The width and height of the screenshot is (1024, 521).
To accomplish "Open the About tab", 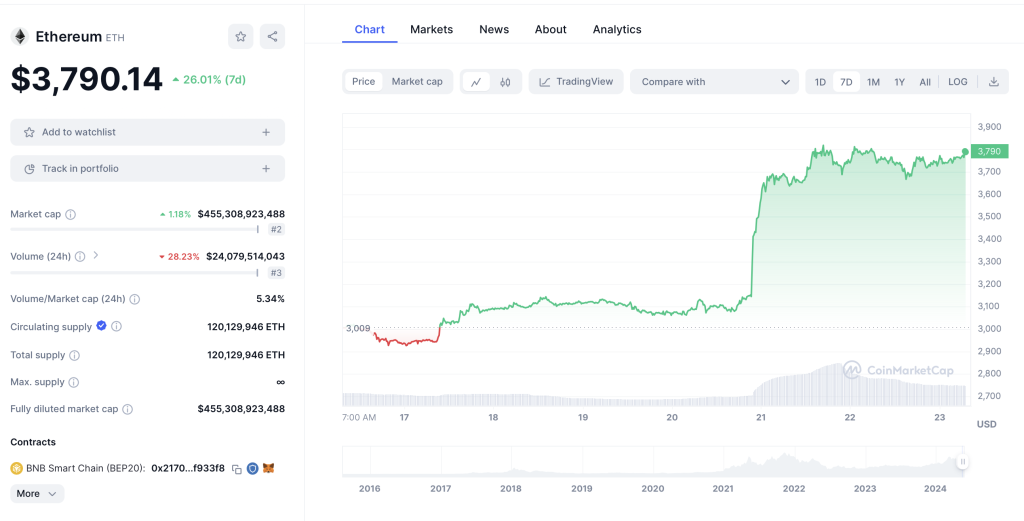I will pos(551,29).
